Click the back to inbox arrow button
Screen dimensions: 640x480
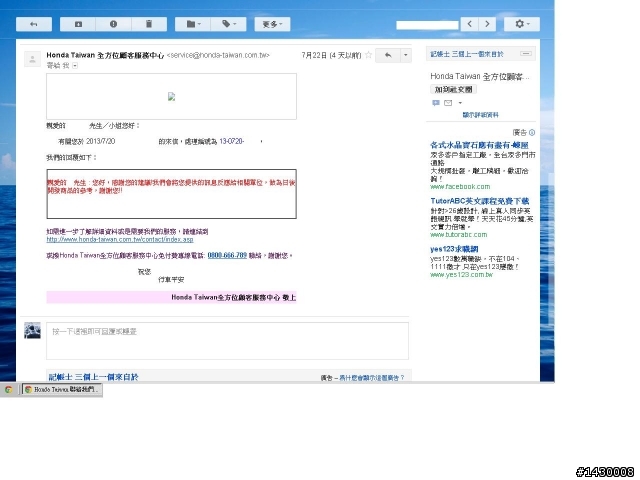pos(34,24)
